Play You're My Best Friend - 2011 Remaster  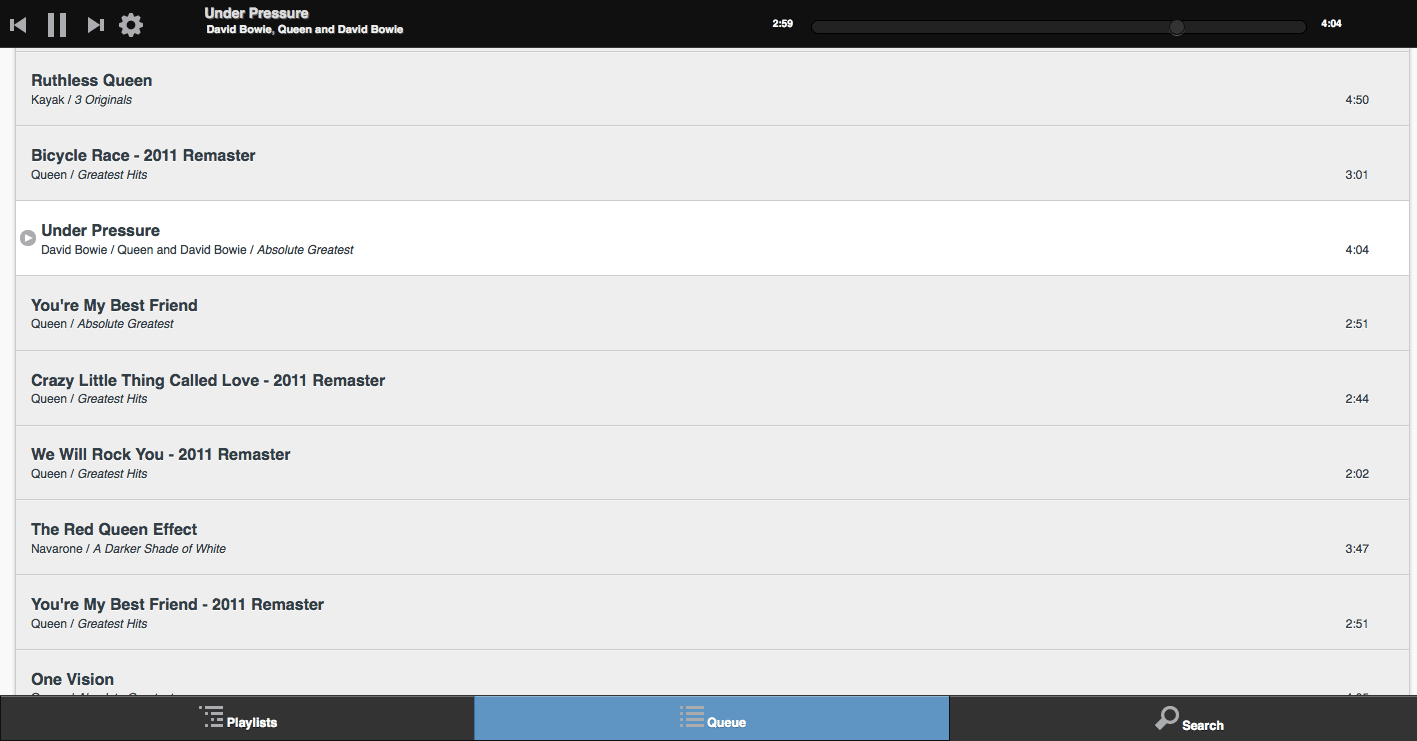point(177,604)
